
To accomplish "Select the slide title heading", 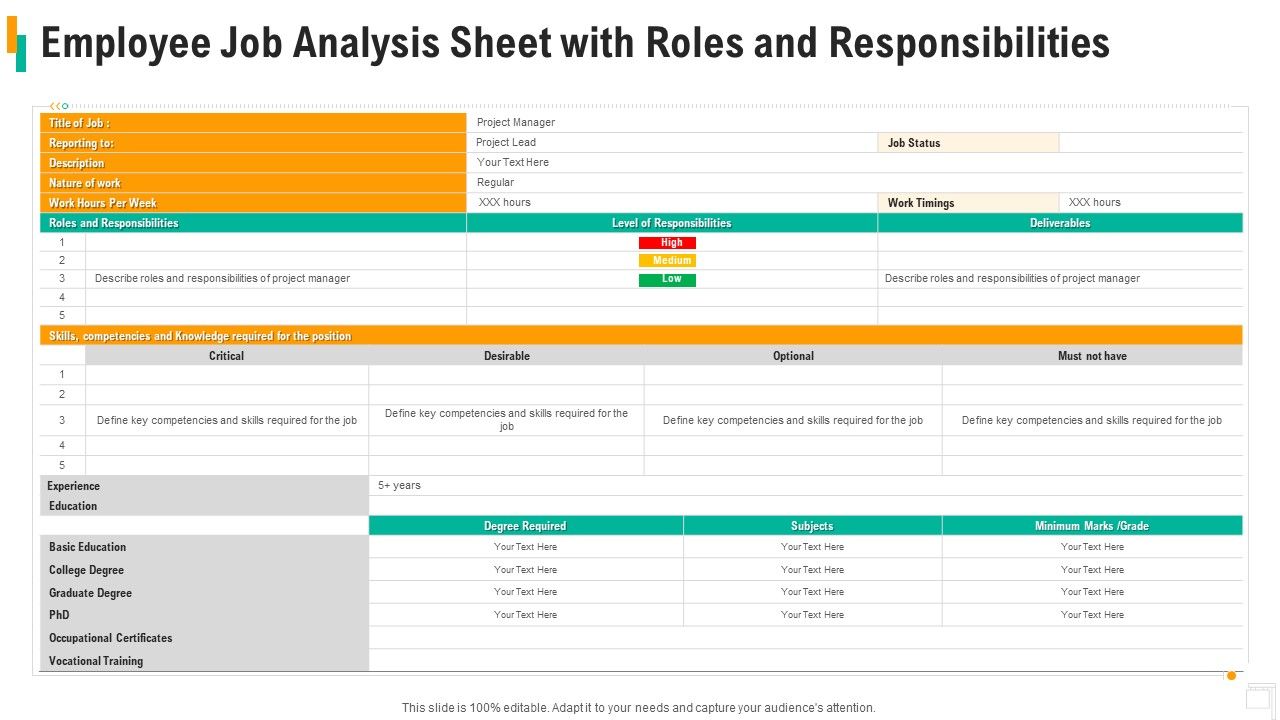I will [x=575, y=44].
